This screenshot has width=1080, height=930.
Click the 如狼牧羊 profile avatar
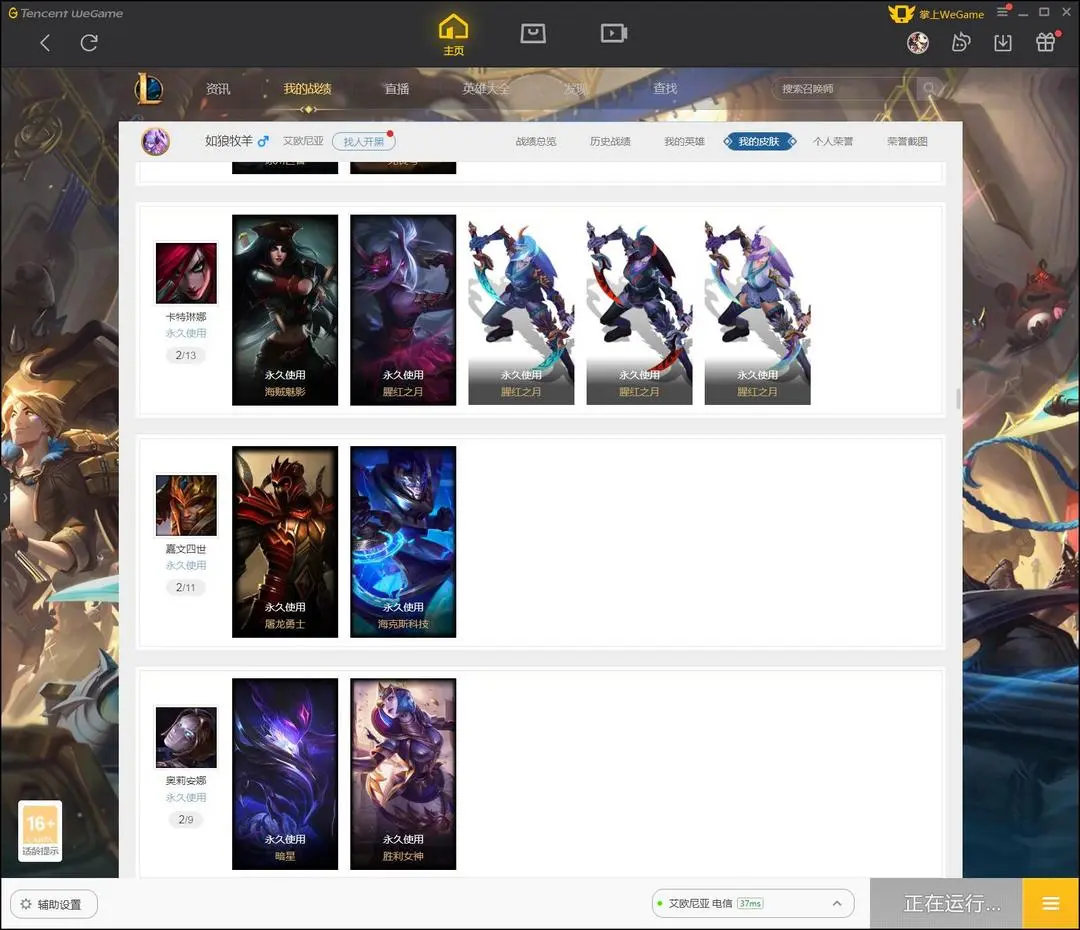[x=156, y=141]
